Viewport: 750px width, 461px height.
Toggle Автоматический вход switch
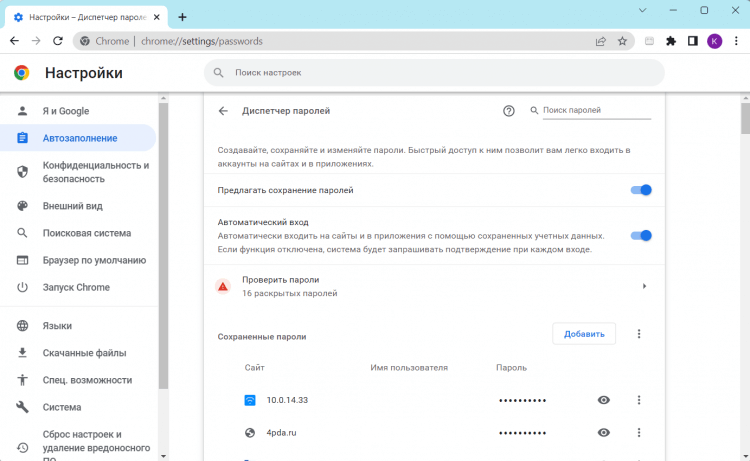pyautogui.click(x=641, y=235)
